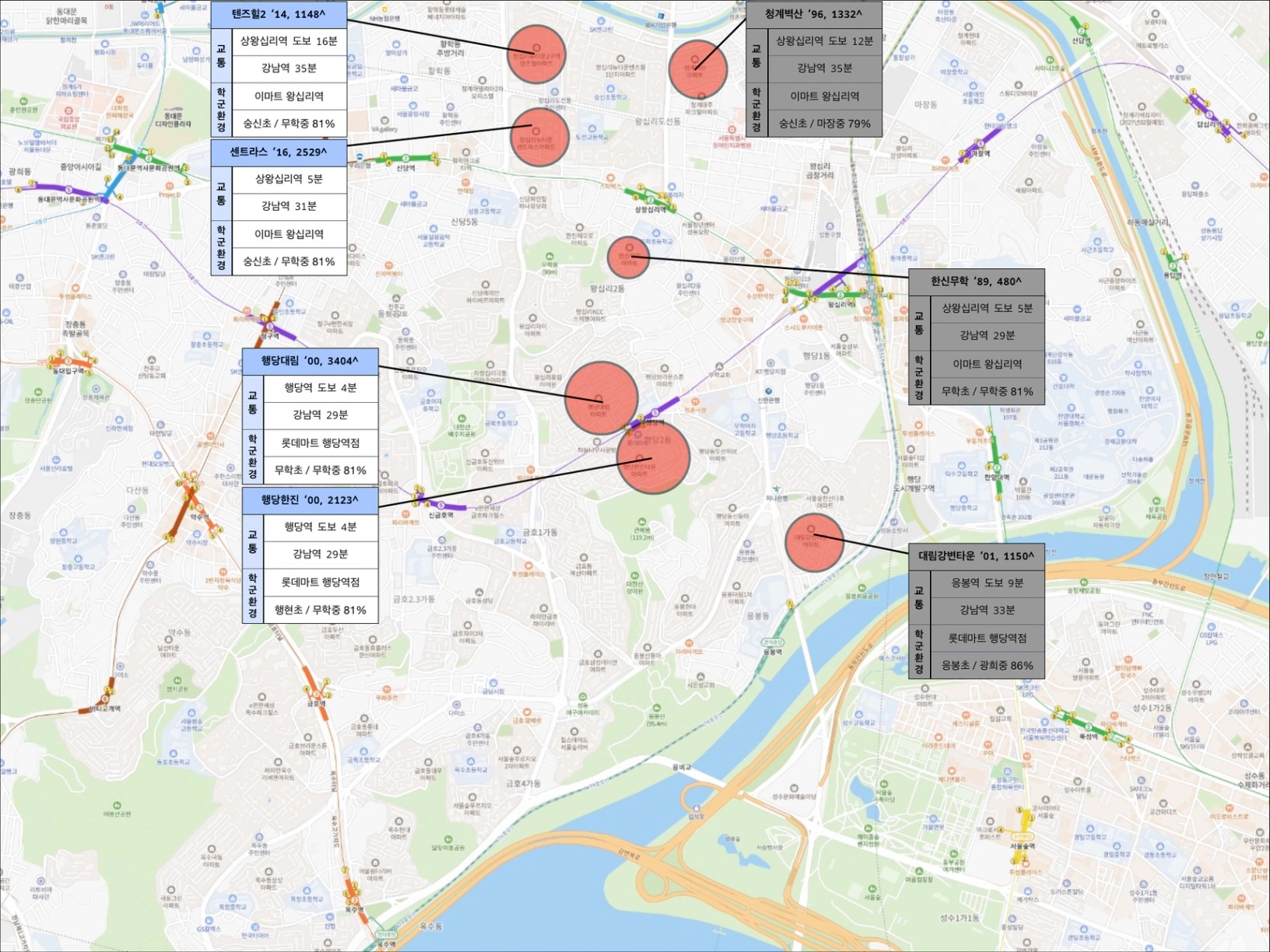1270x952 pixels.
Task: Select "롯데마트 행당역점" in the 대림강변타운 box
Action: (x=988, y=639)
